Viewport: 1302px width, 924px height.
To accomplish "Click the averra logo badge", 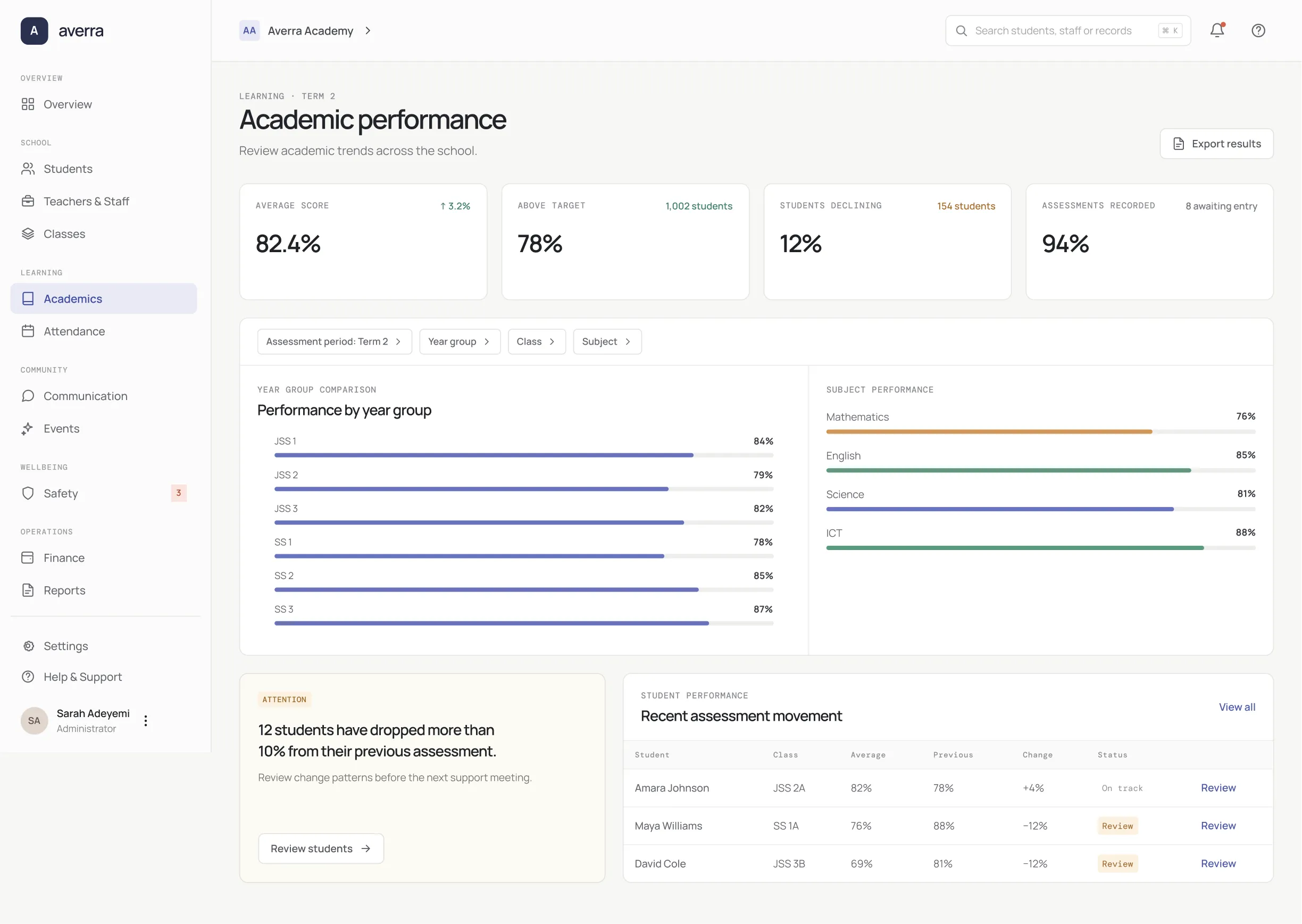I will pyautogui.click(x=34, y=31).
